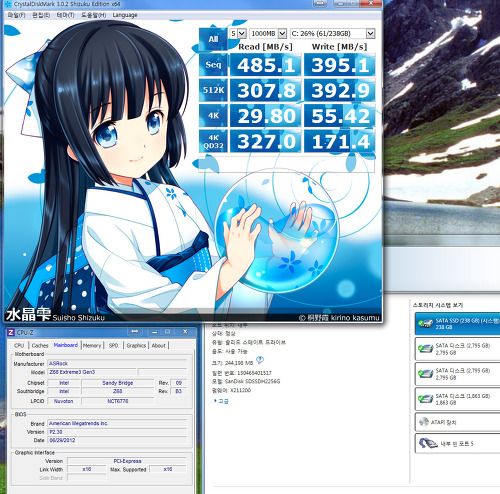Click the 4K write value 55.42
This screenshot has height=494, width=500.
point(340,116)
